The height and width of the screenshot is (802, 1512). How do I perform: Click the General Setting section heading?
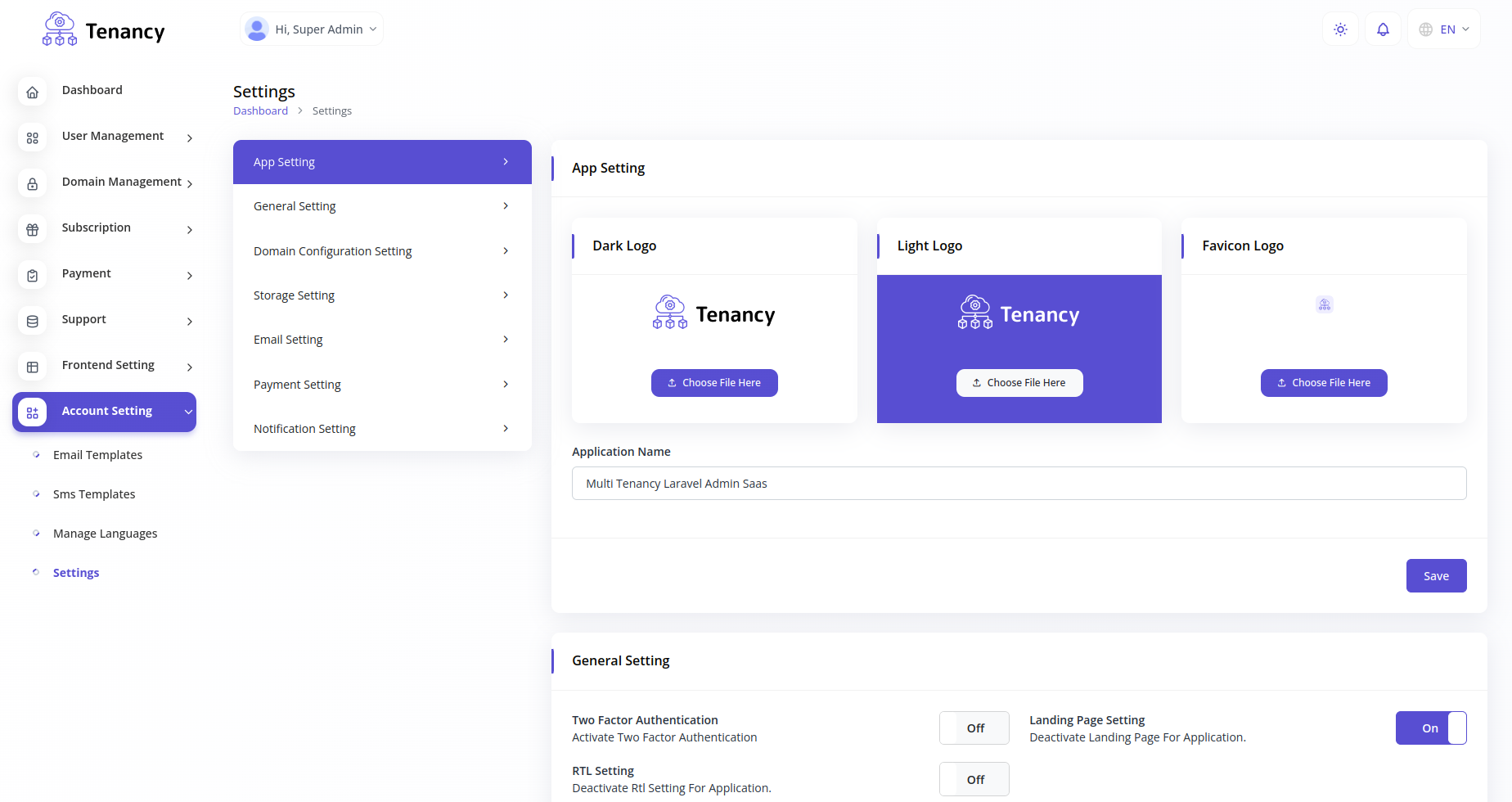(620, 660)
